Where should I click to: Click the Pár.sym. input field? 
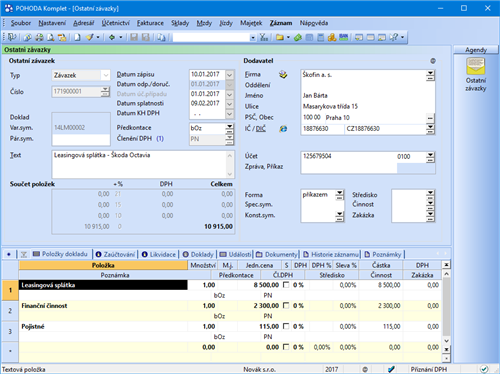pos(81,140)
